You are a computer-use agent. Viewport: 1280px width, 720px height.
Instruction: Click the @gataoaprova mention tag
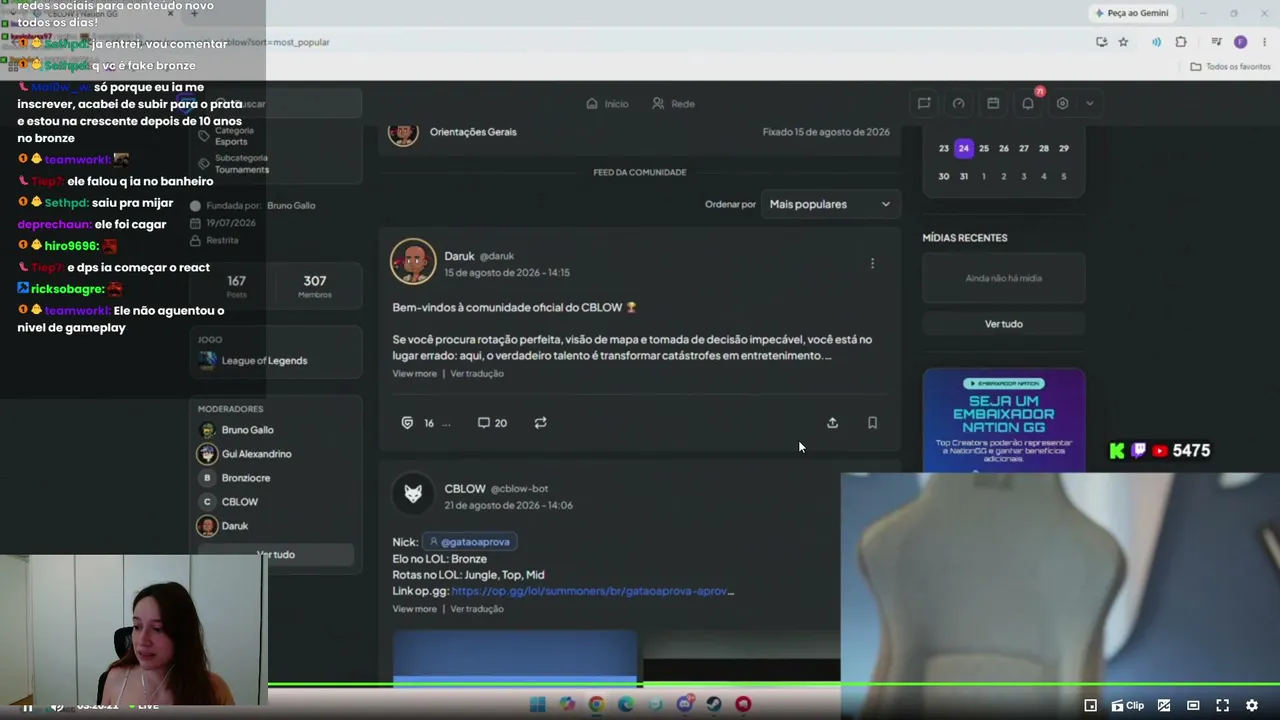(x=469, y=542)
